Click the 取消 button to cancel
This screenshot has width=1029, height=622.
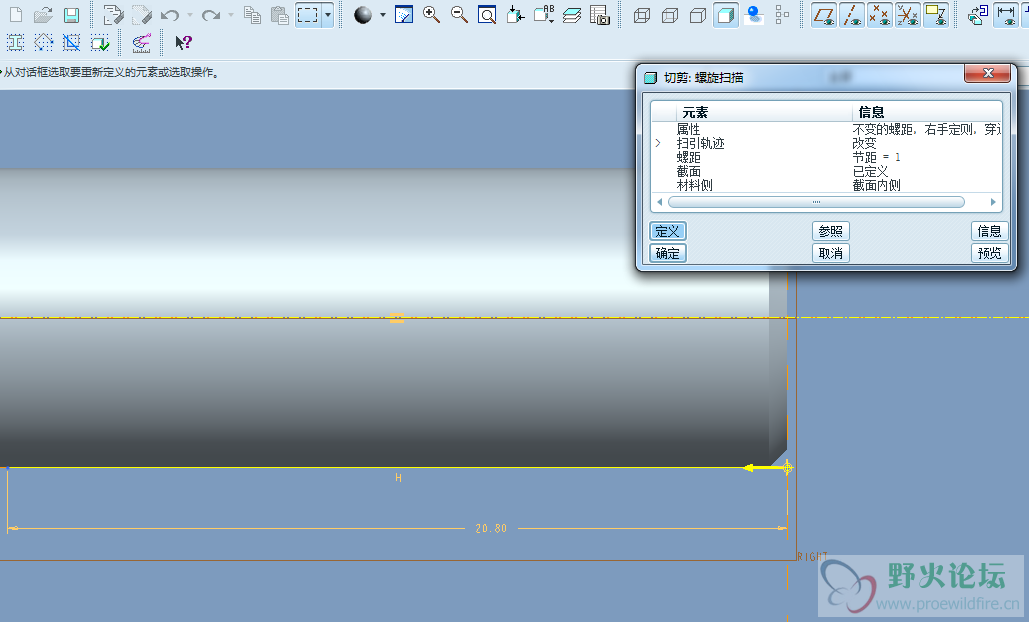click(831, 253)
